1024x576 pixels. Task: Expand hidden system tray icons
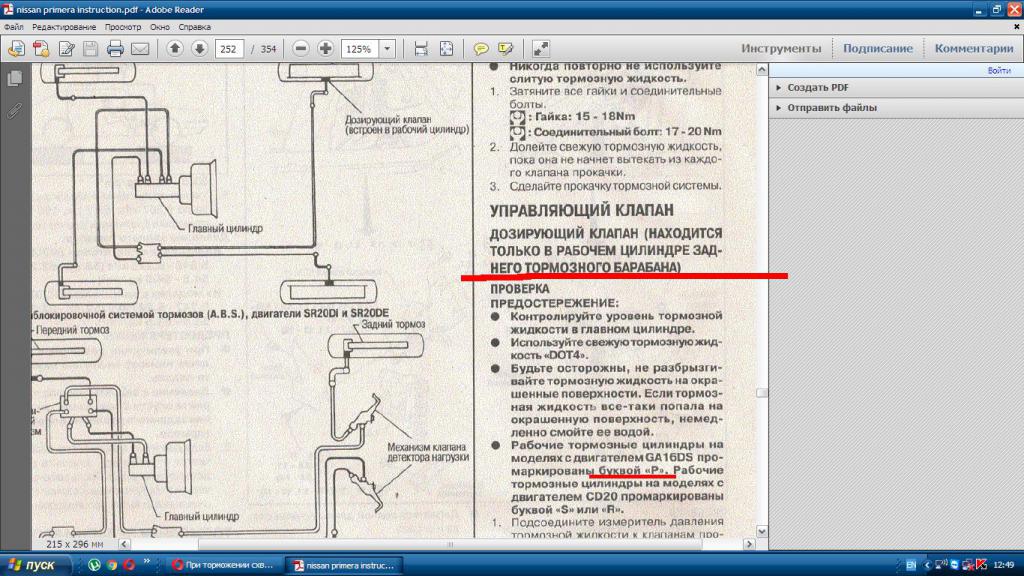click(x=927, y=565)
